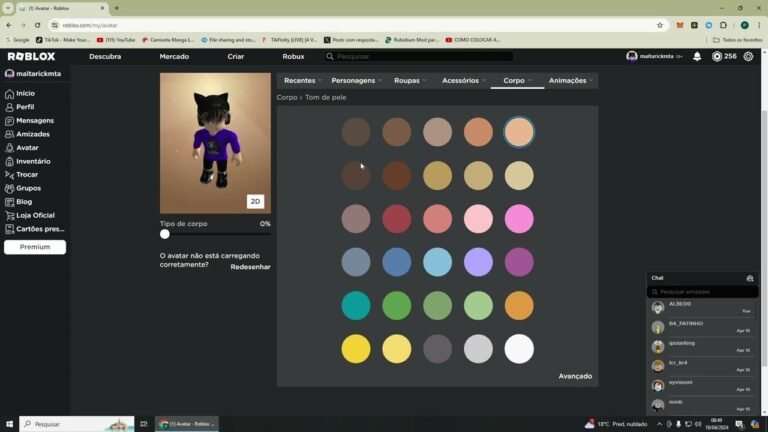Expand the Roupas dropdown
Image resolution: width=768 pixels, height=432 pixels.
[409, 80]
